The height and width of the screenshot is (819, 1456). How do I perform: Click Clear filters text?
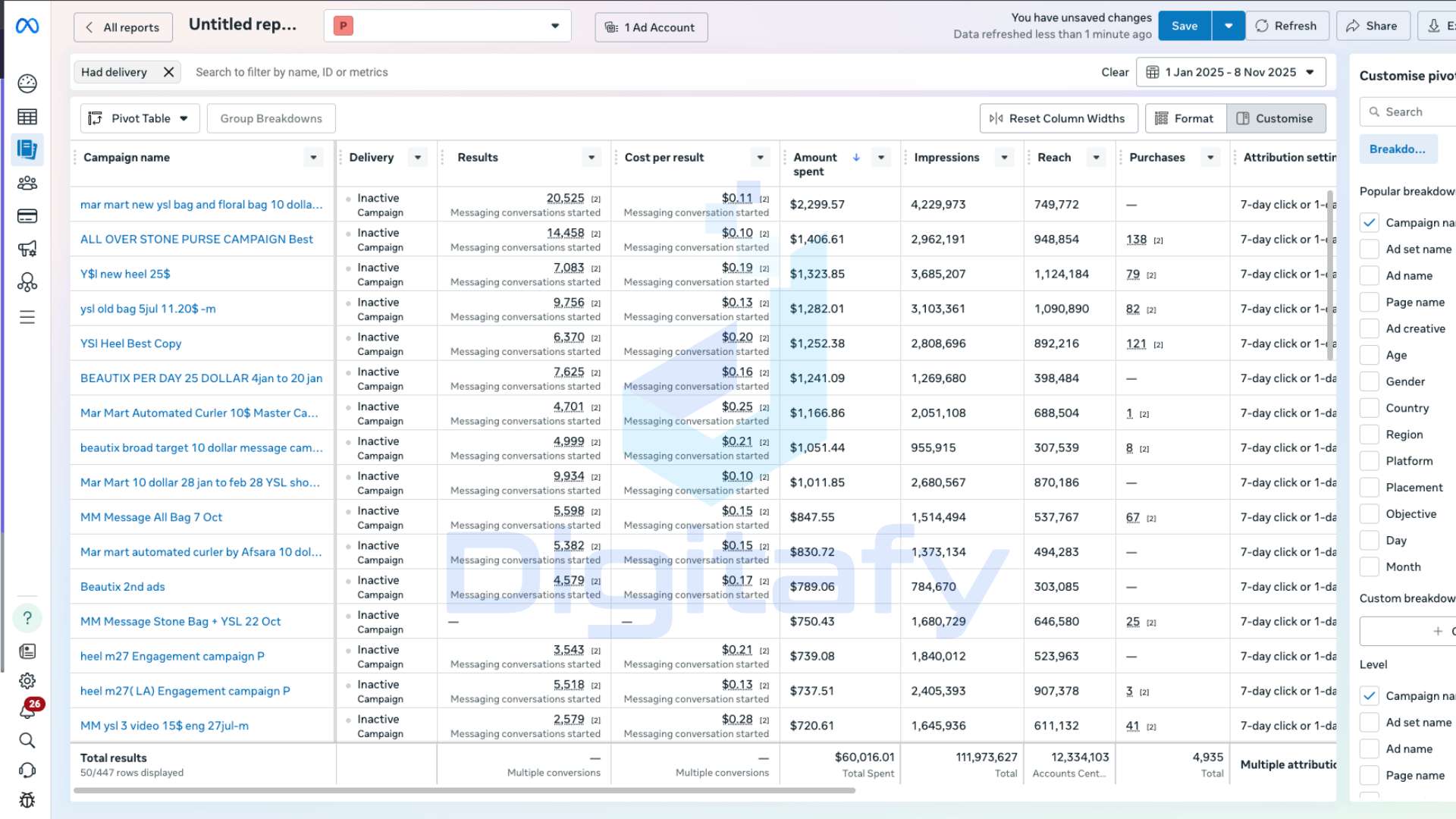coord(1115,72)
